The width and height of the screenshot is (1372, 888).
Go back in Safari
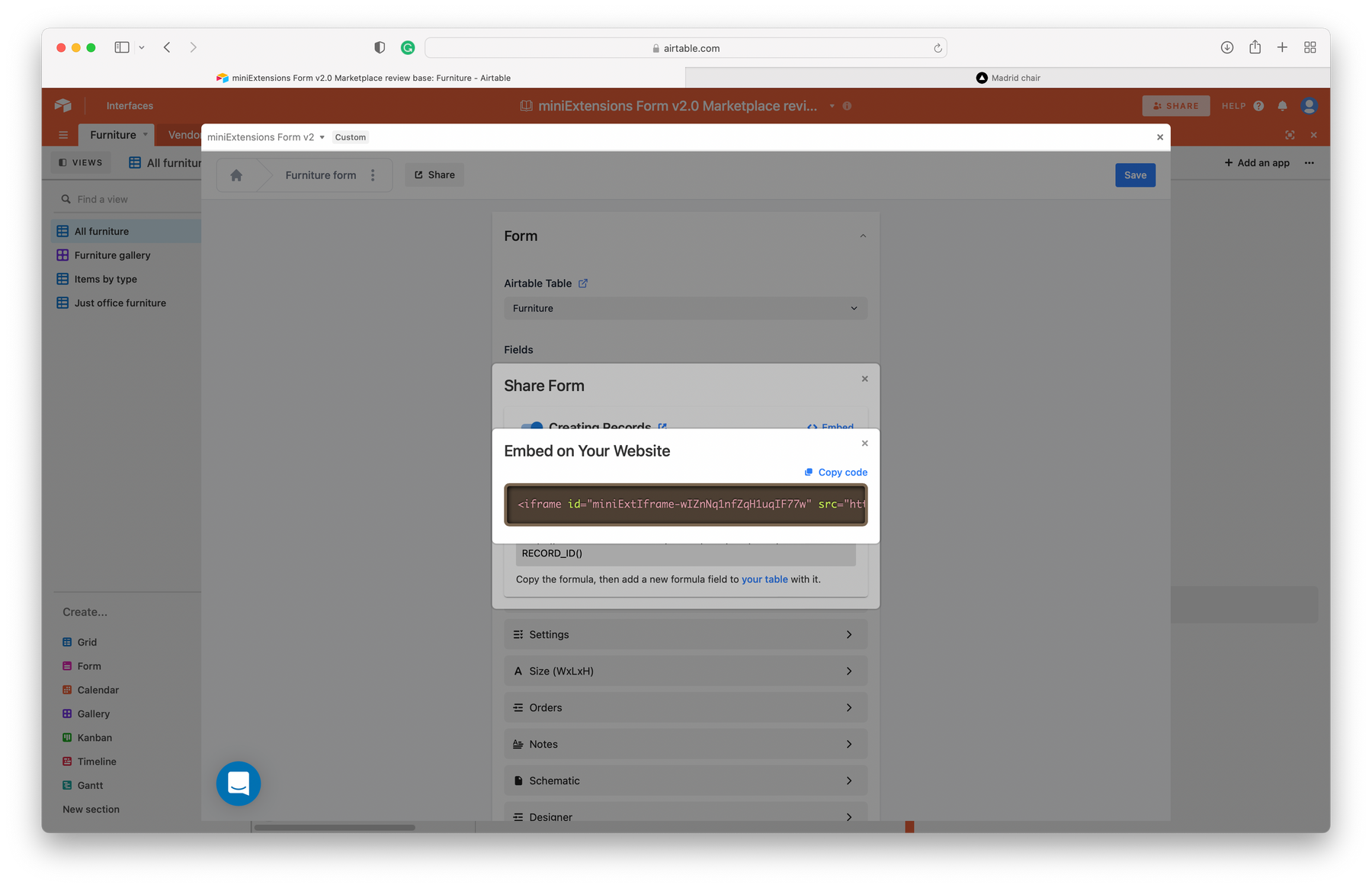(x=167, y=47)
